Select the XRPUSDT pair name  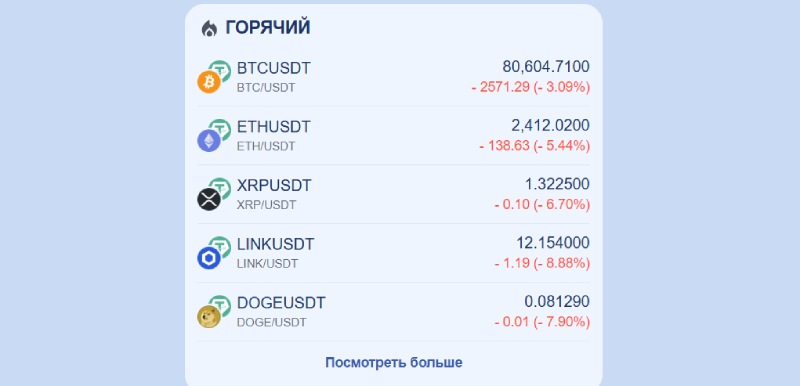tap(274, 186)
